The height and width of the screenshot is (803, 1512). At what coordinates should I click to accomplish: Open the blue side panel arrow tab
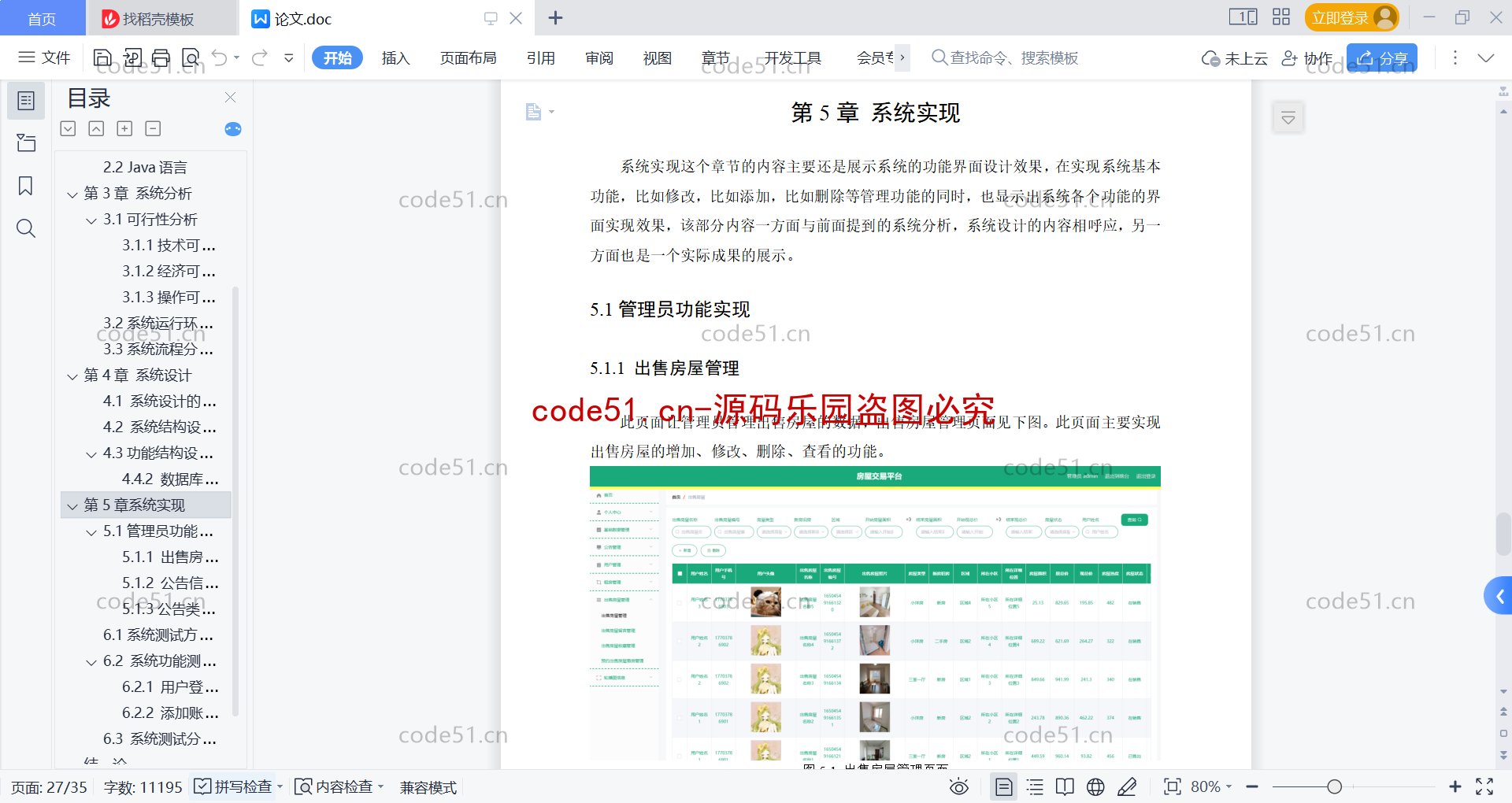point(1499,596)
